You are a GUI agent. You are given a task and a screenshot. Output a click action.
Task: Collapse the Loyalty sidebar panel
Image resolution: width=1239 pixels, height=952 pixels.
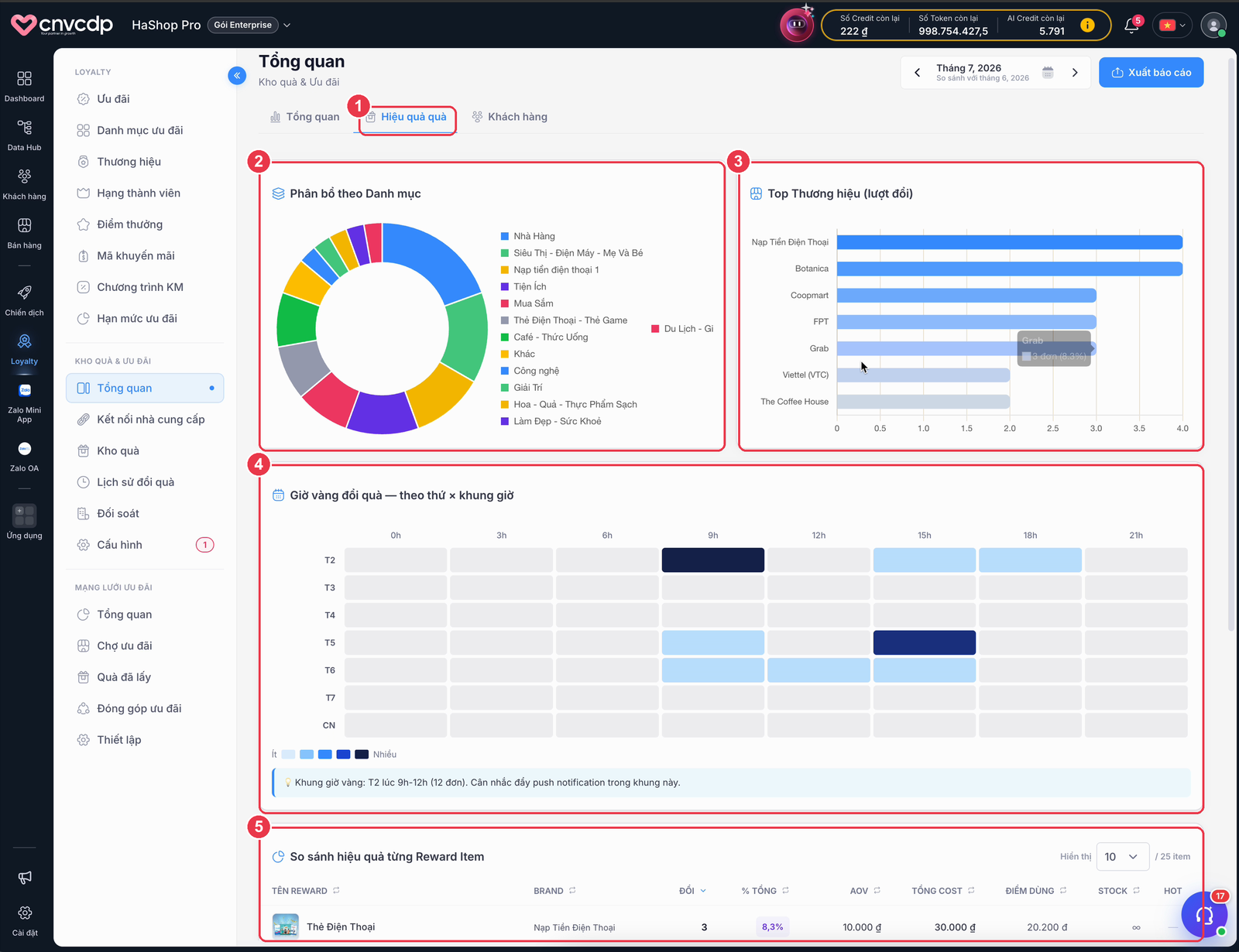(237, 75)
